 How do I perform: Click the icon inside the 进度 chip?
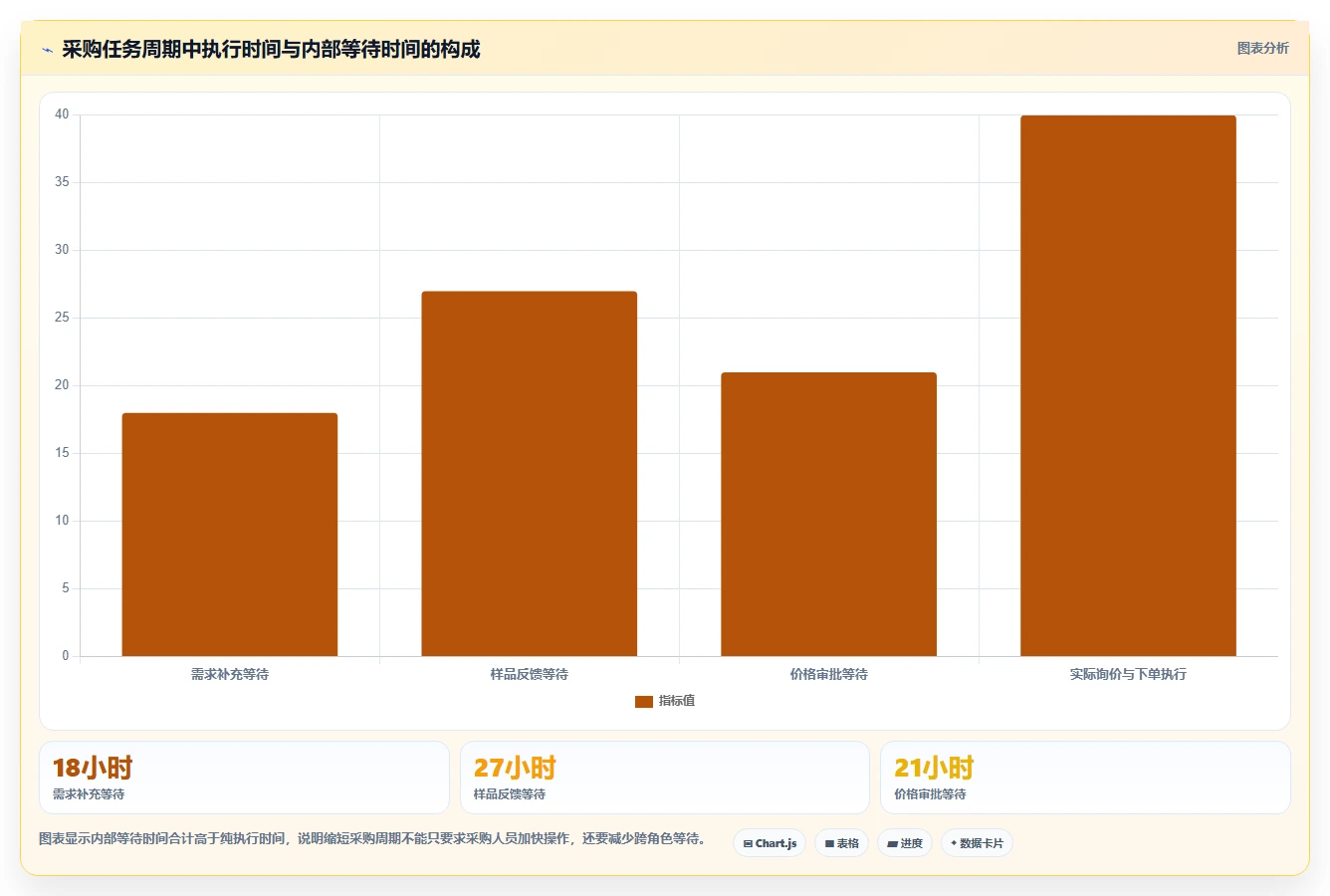point(892,844)
